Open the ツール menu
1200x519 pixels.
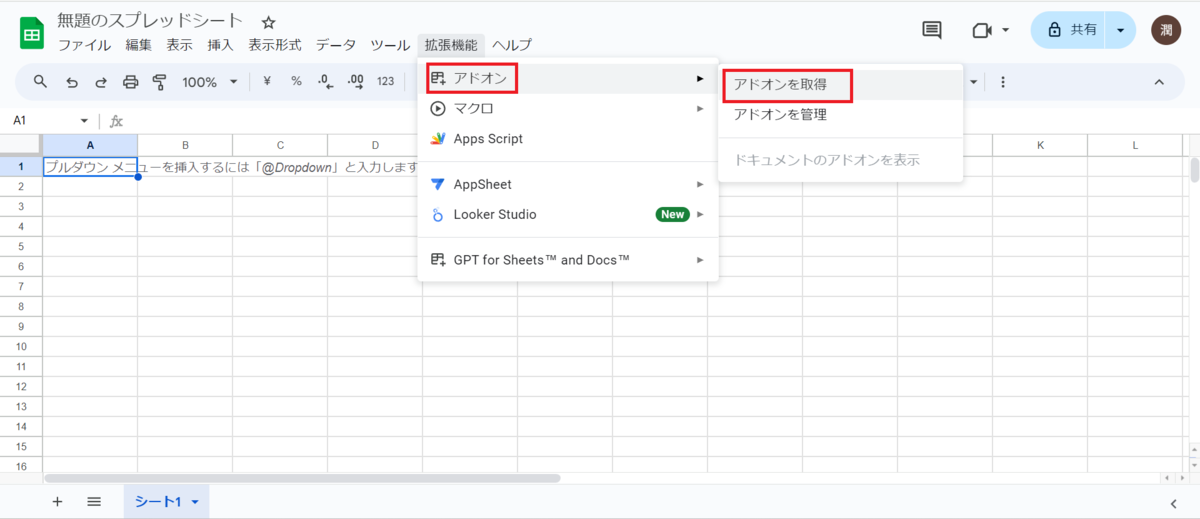[390, 45]
